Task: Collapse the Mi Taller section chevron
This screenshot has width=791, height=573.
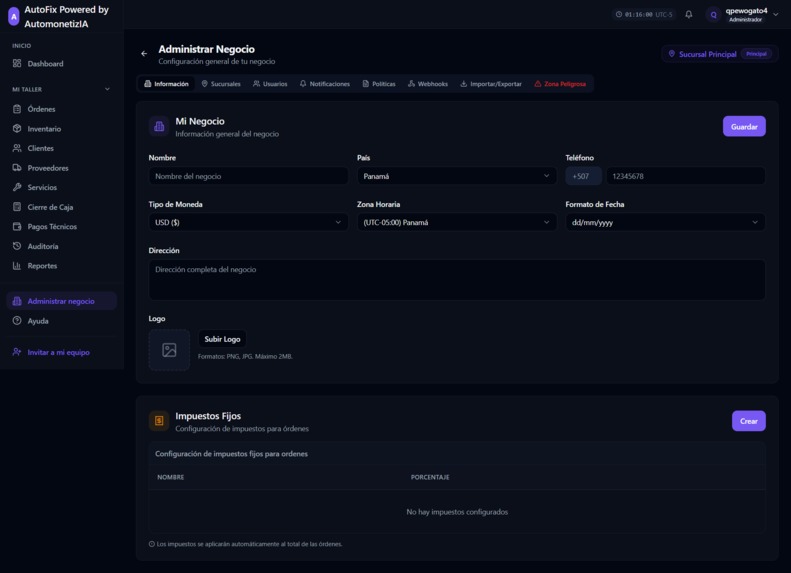Action: pos(107,89)
